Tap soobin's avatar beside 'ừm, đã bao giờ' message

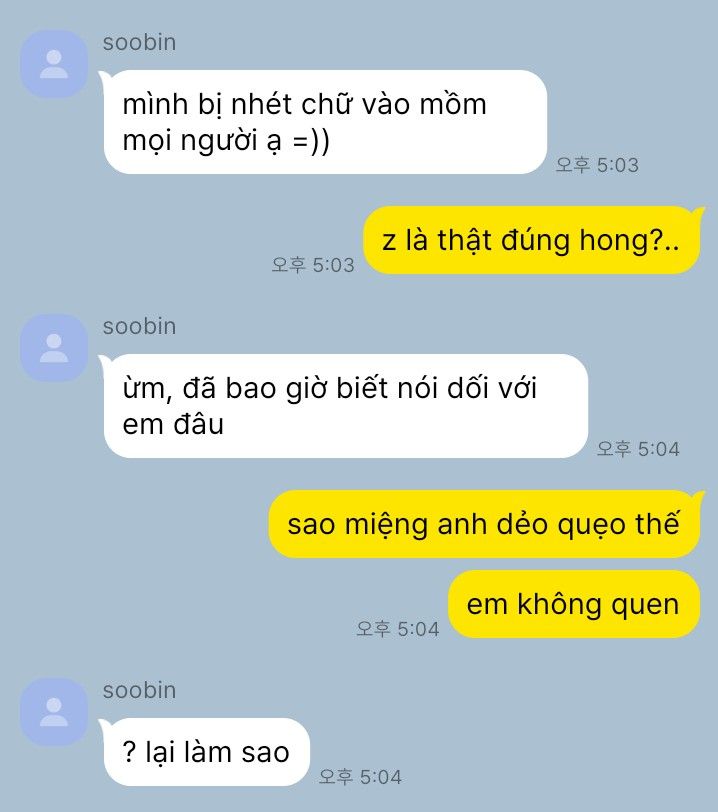tap(54, 348)
